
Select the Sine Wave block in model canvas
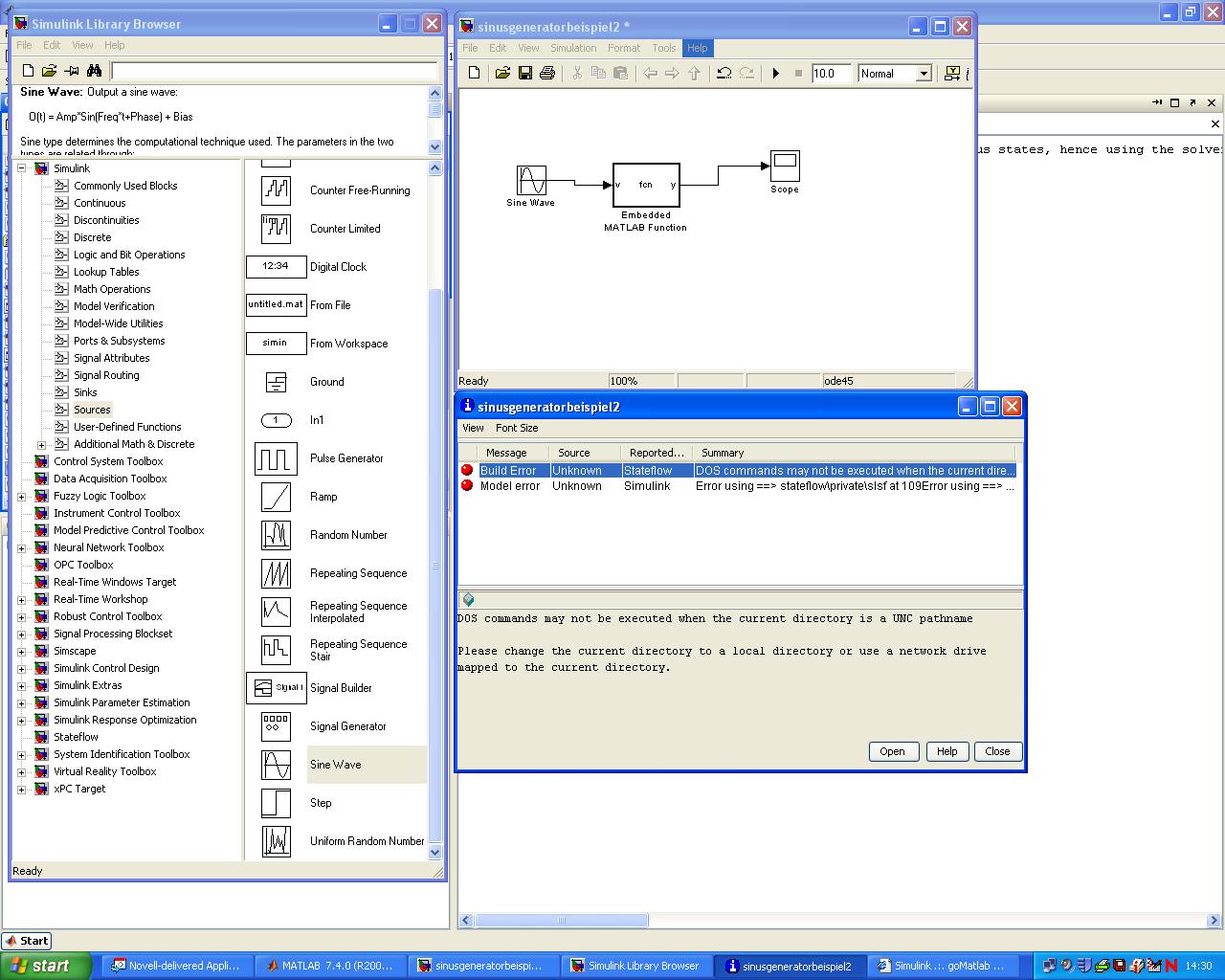531,180
